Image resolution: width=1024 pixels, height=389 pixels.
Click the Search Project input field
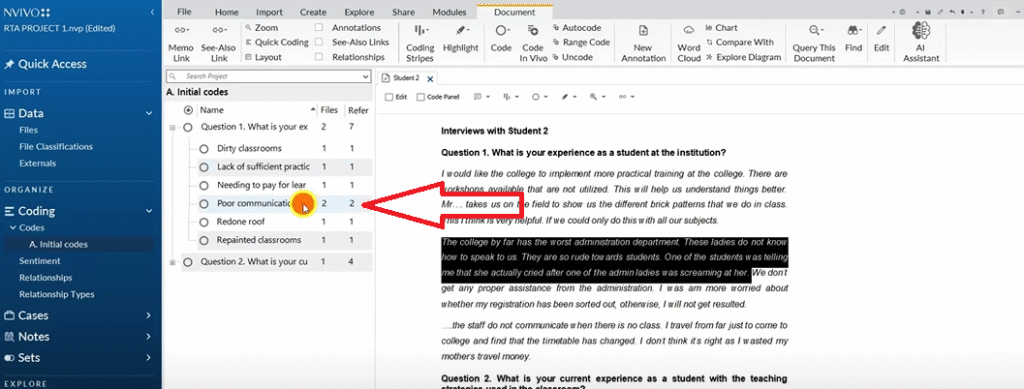(268, 77)
